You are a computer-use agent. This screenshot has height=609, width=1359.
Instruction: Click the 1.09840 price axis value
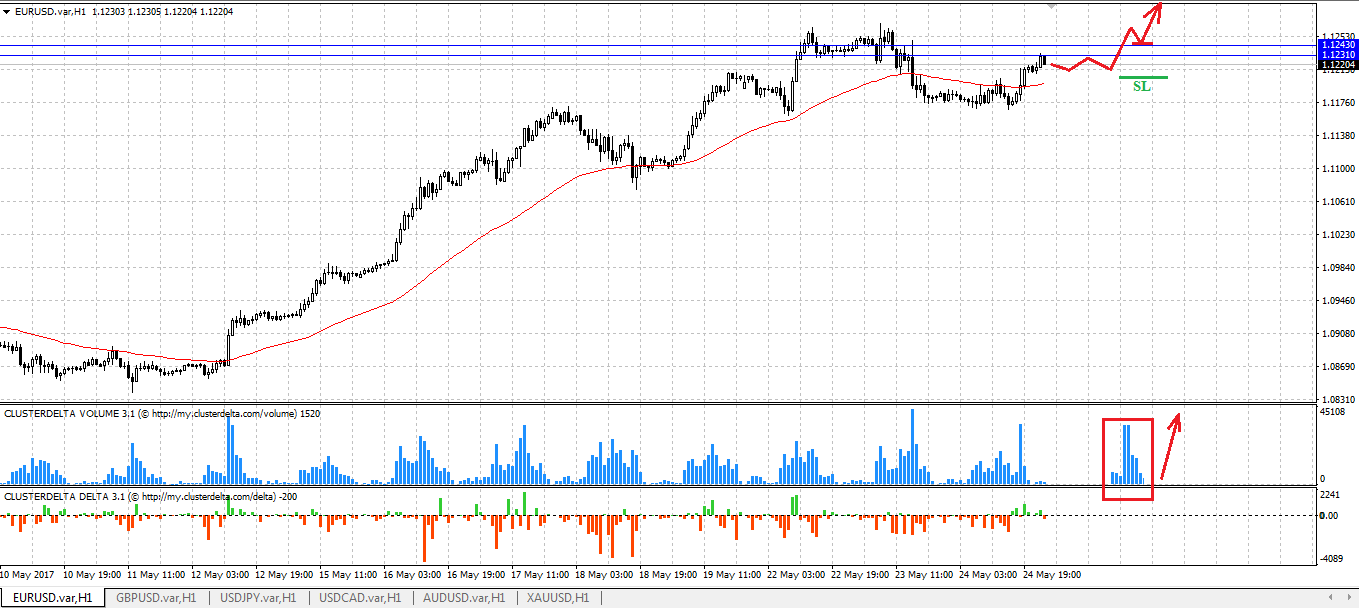1338,268
